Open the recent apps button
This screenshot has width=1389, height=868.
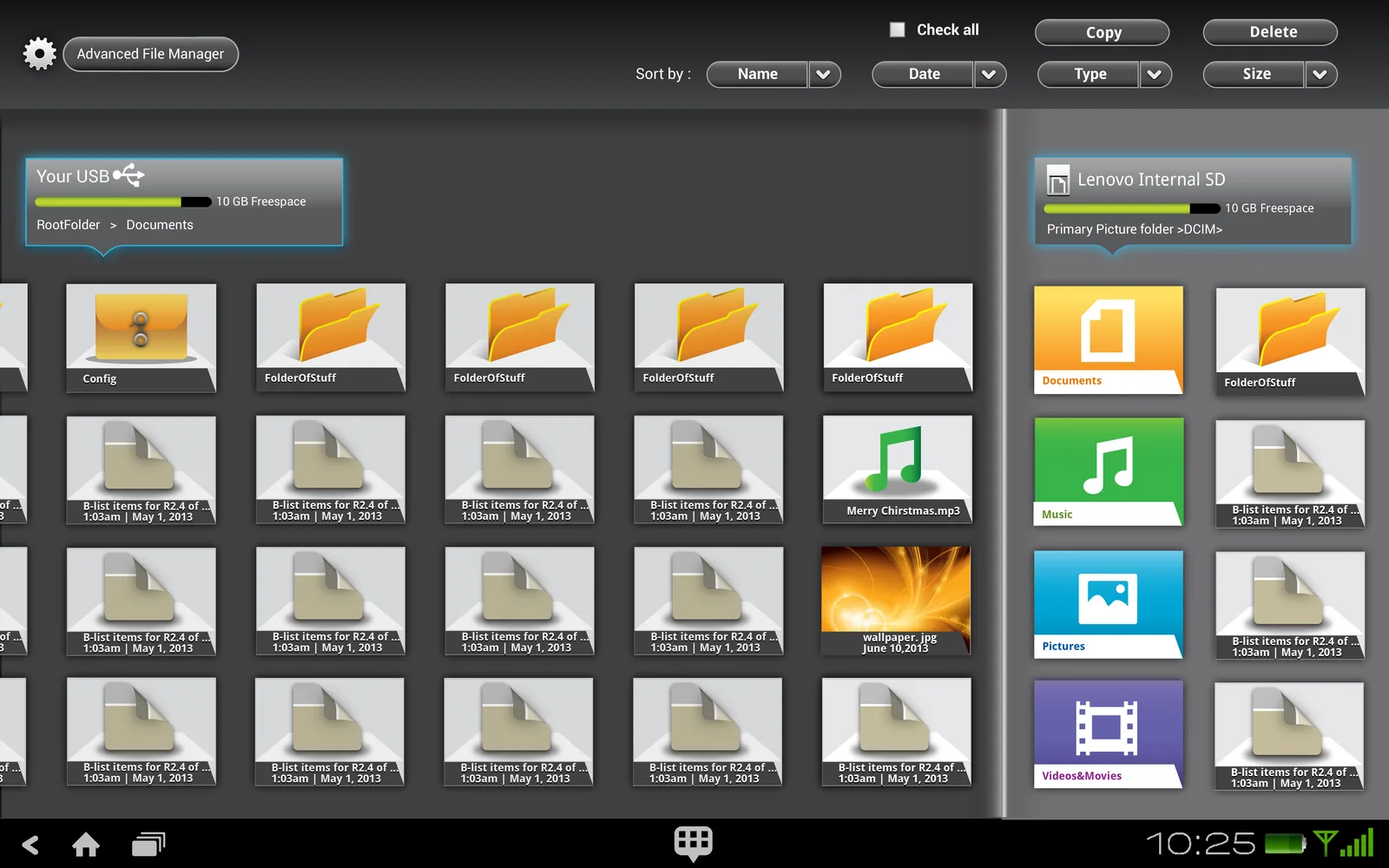click(148, 844)
